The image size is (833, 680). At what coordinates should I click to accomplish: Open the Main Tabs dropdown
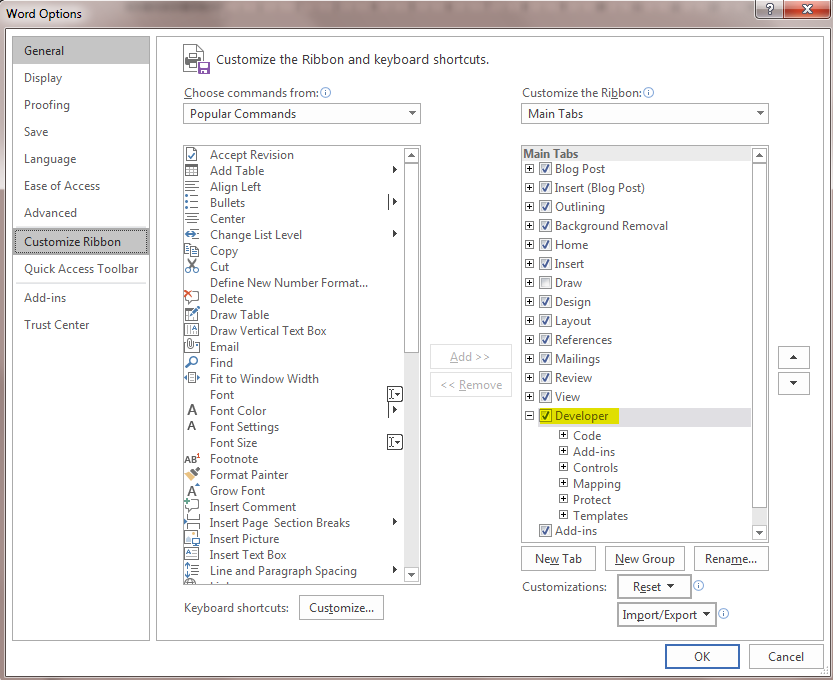tap(644, 113)
